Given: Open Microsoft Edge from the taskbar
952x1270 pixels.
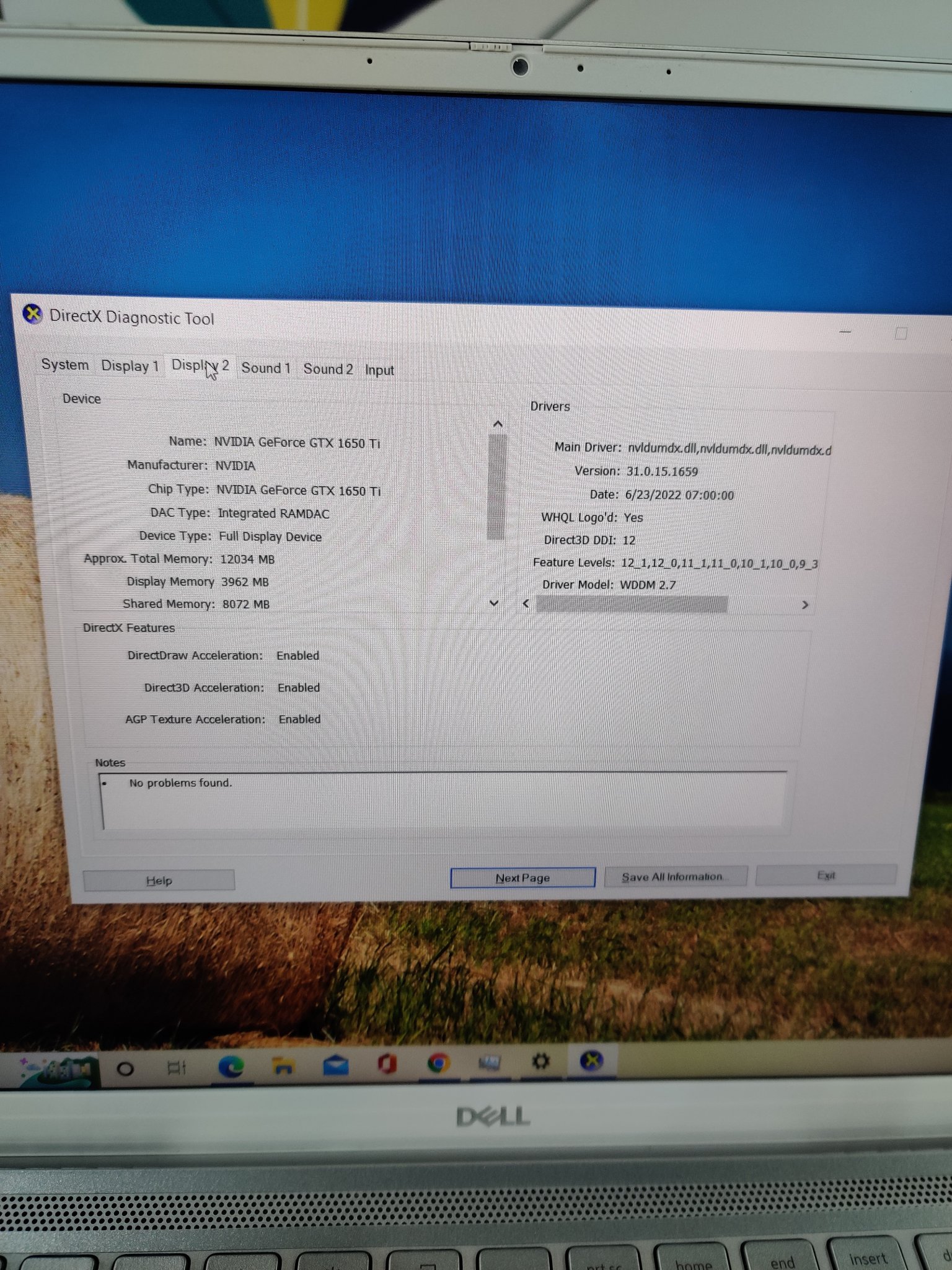Looking at the screenshot, I should click(x=231, y=1067).
